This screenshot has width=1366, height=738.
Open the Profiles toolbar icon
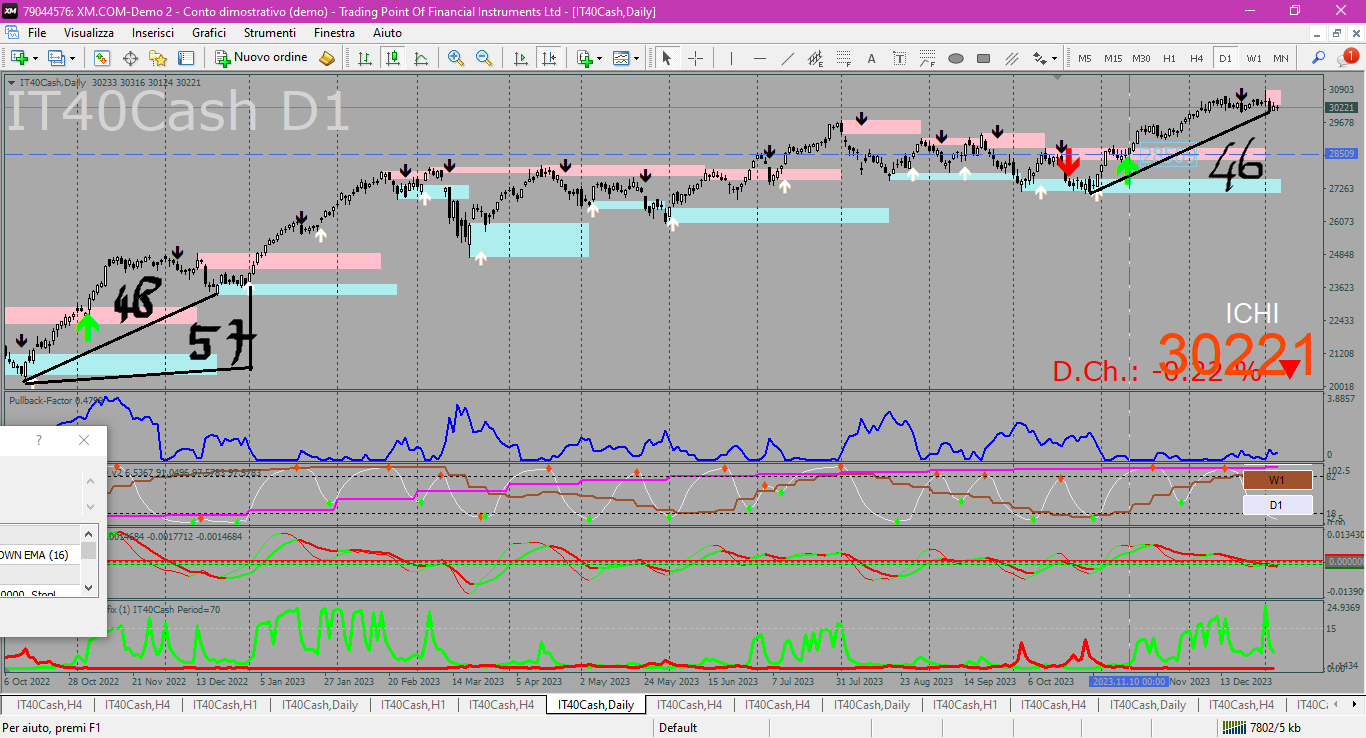pyautogui.click(x=56, y=58)
